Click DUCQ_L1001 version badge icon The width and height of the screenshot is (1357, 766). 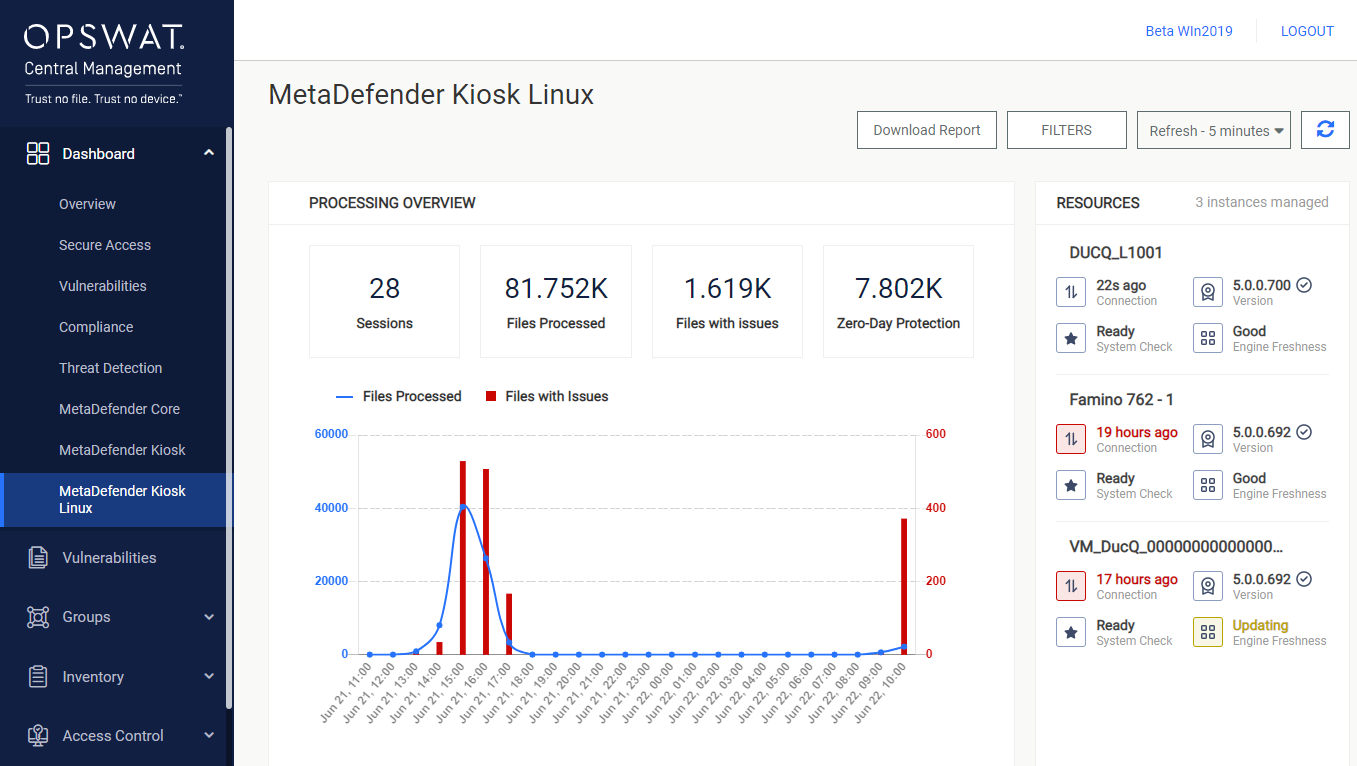[x=1208, y=292]
